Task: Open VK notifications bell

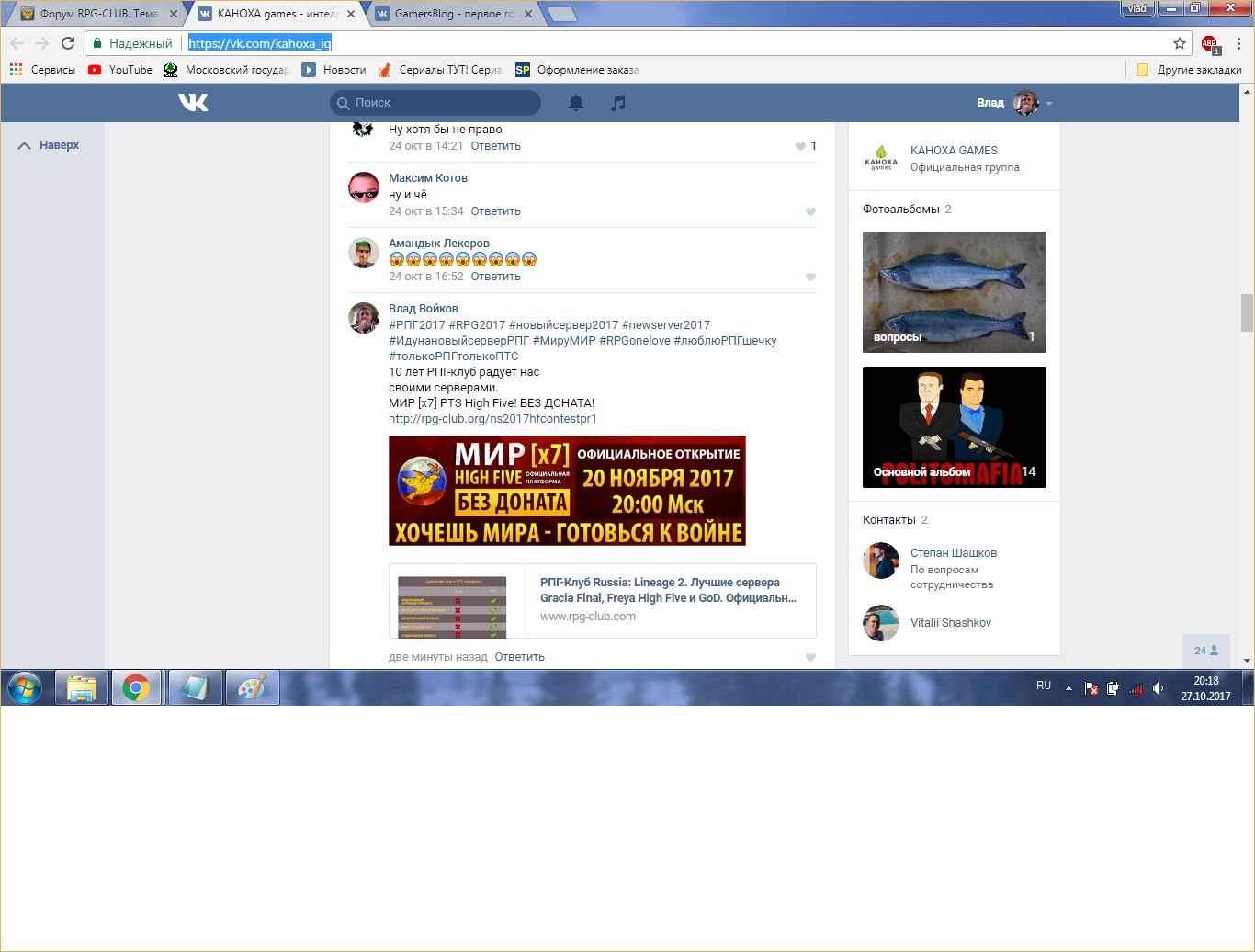Action: (576, 103)
